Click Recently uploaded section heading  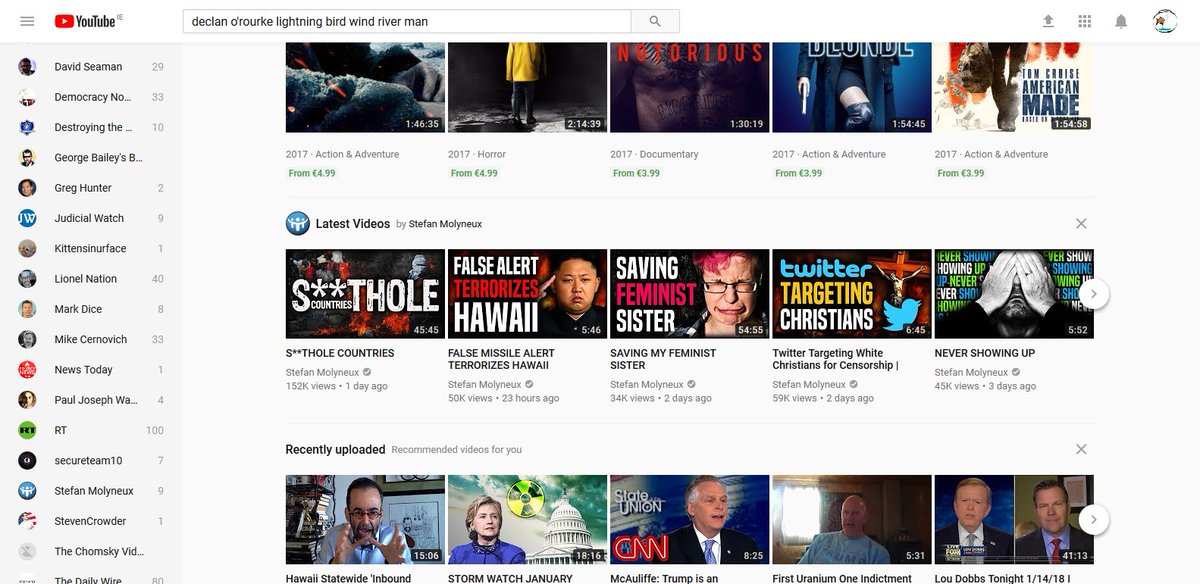[335, 450]
